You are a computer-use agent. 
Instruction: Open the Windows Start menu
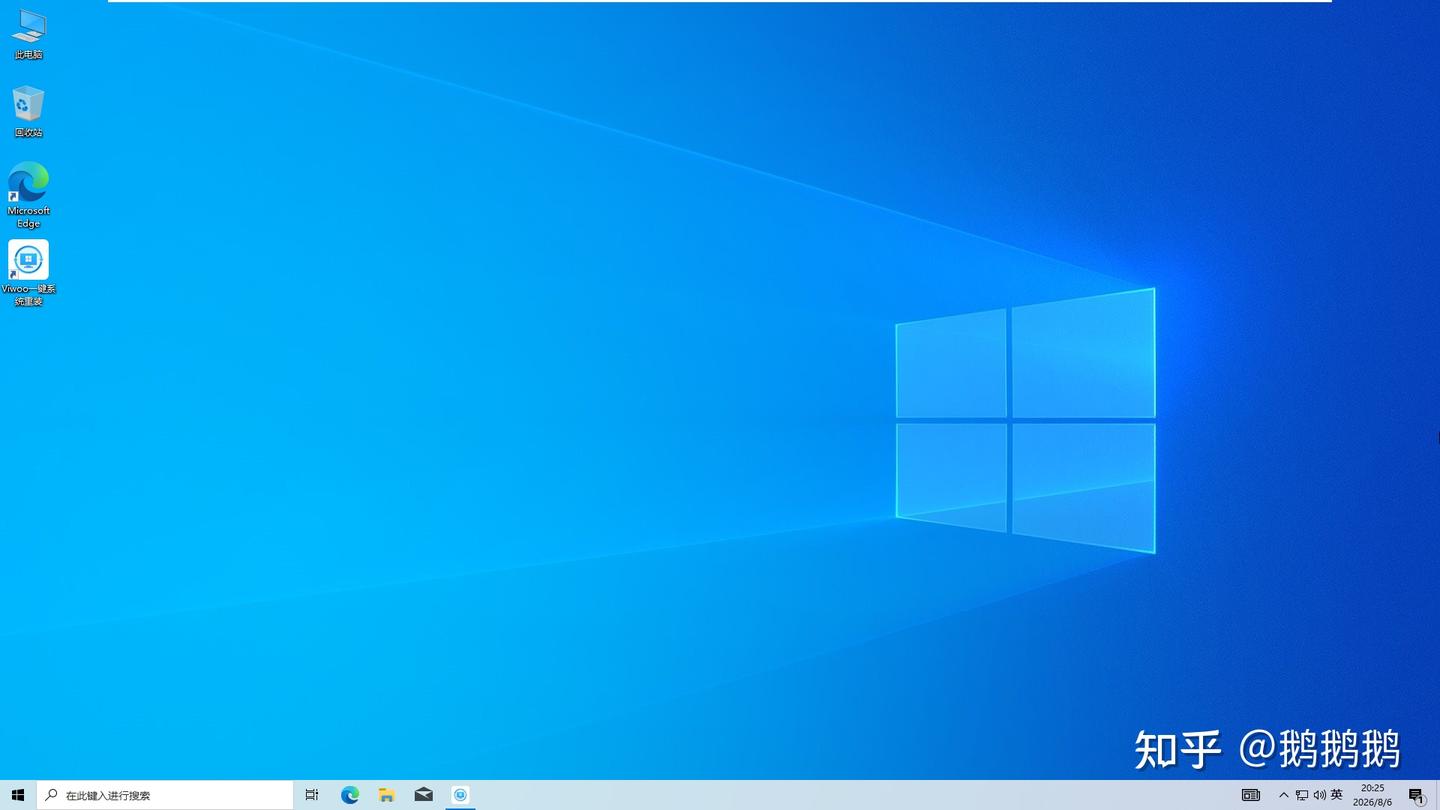pos(18,795)
